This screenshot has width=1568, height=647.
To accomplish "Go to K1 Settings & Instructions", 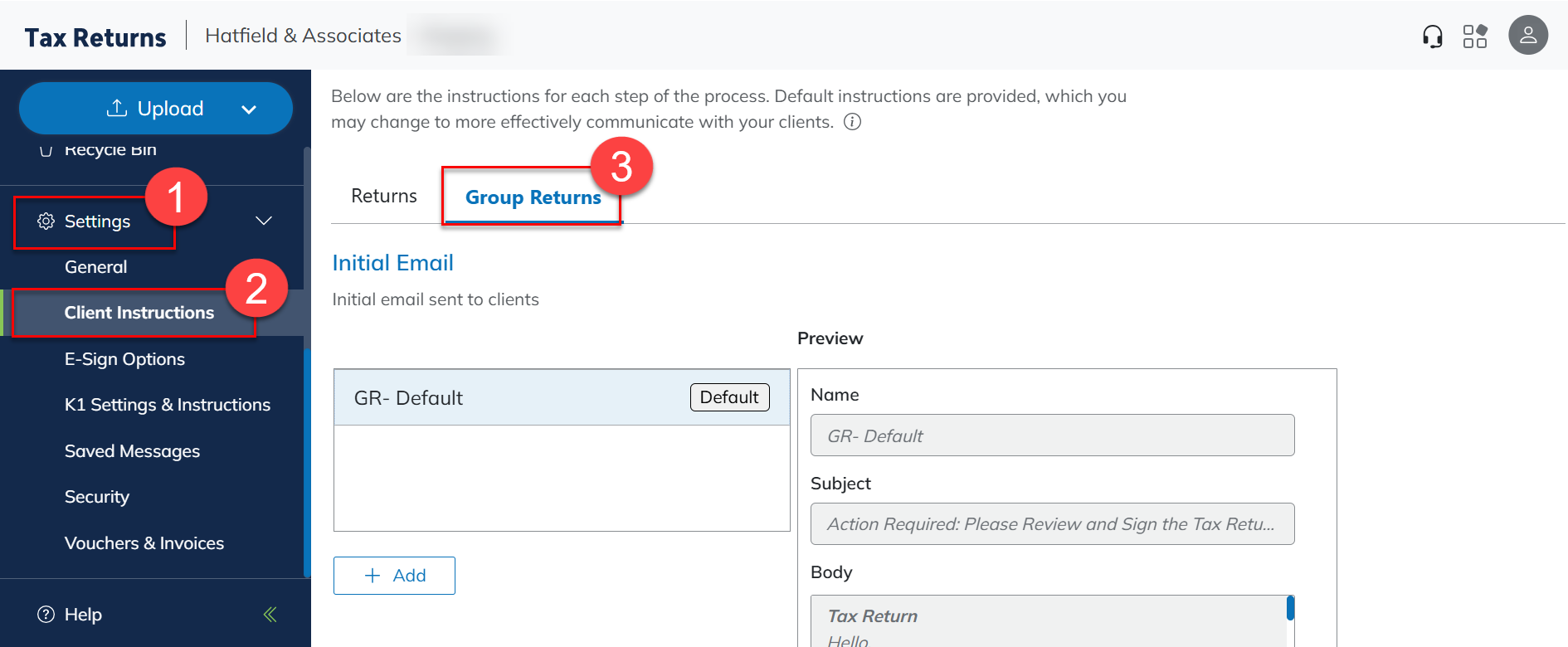I will 167,405.
